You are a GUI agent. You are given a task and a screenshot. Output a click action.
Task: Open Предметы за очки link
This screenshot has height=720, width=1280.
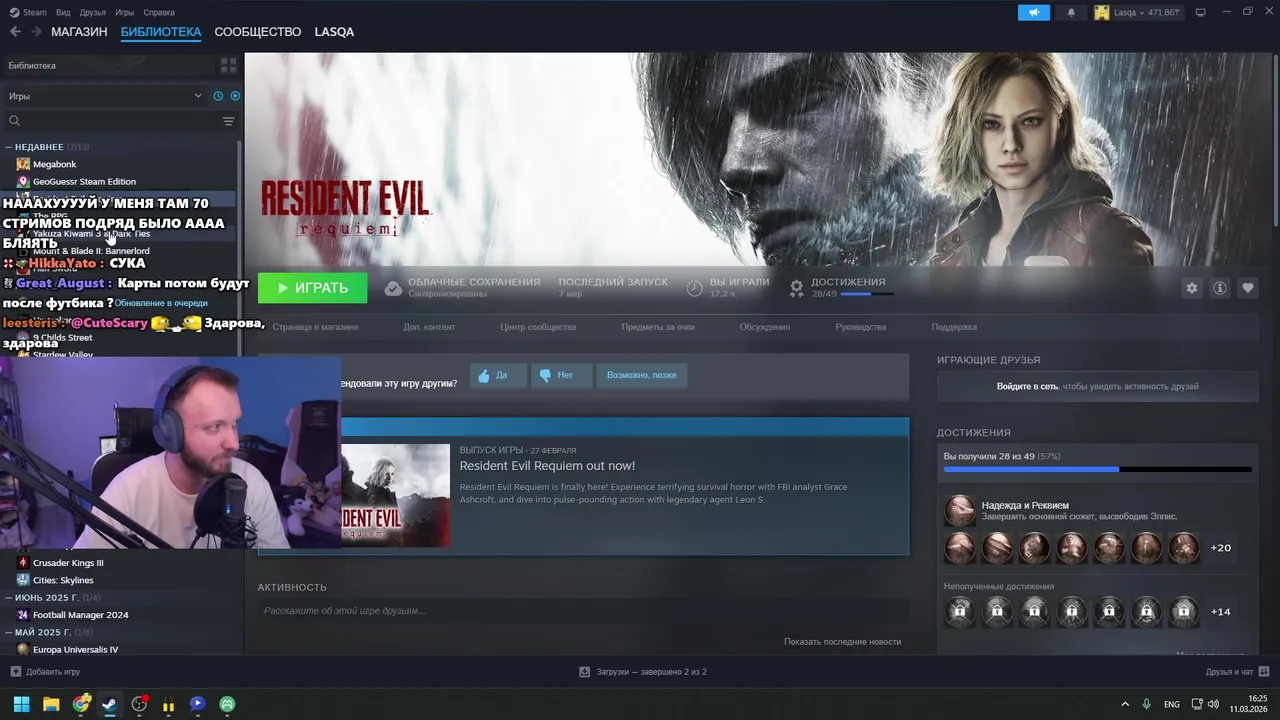tap(658, 327)
